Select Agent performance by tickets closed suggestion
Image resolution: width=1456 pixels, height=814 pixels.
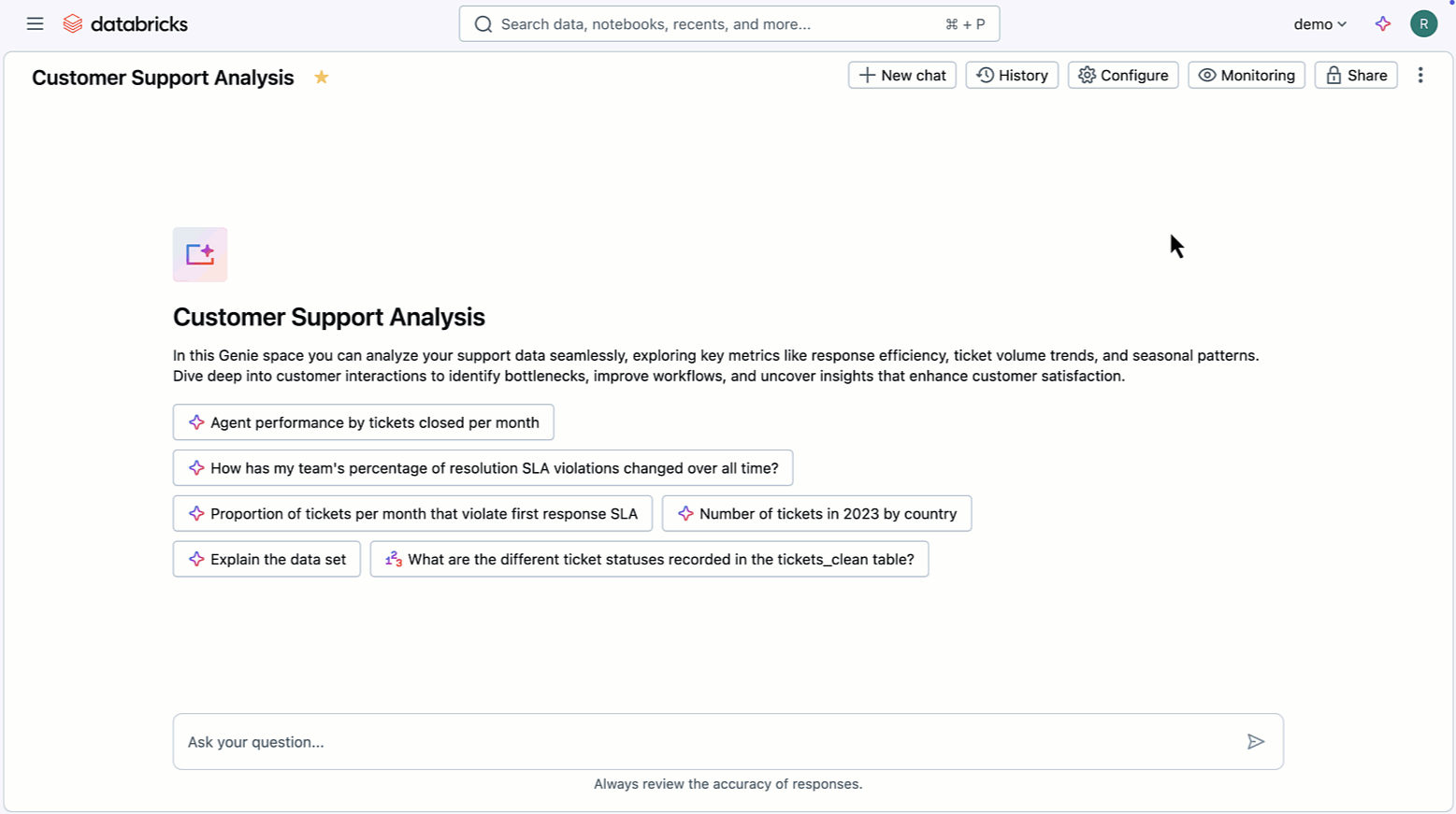click(363, 422)
